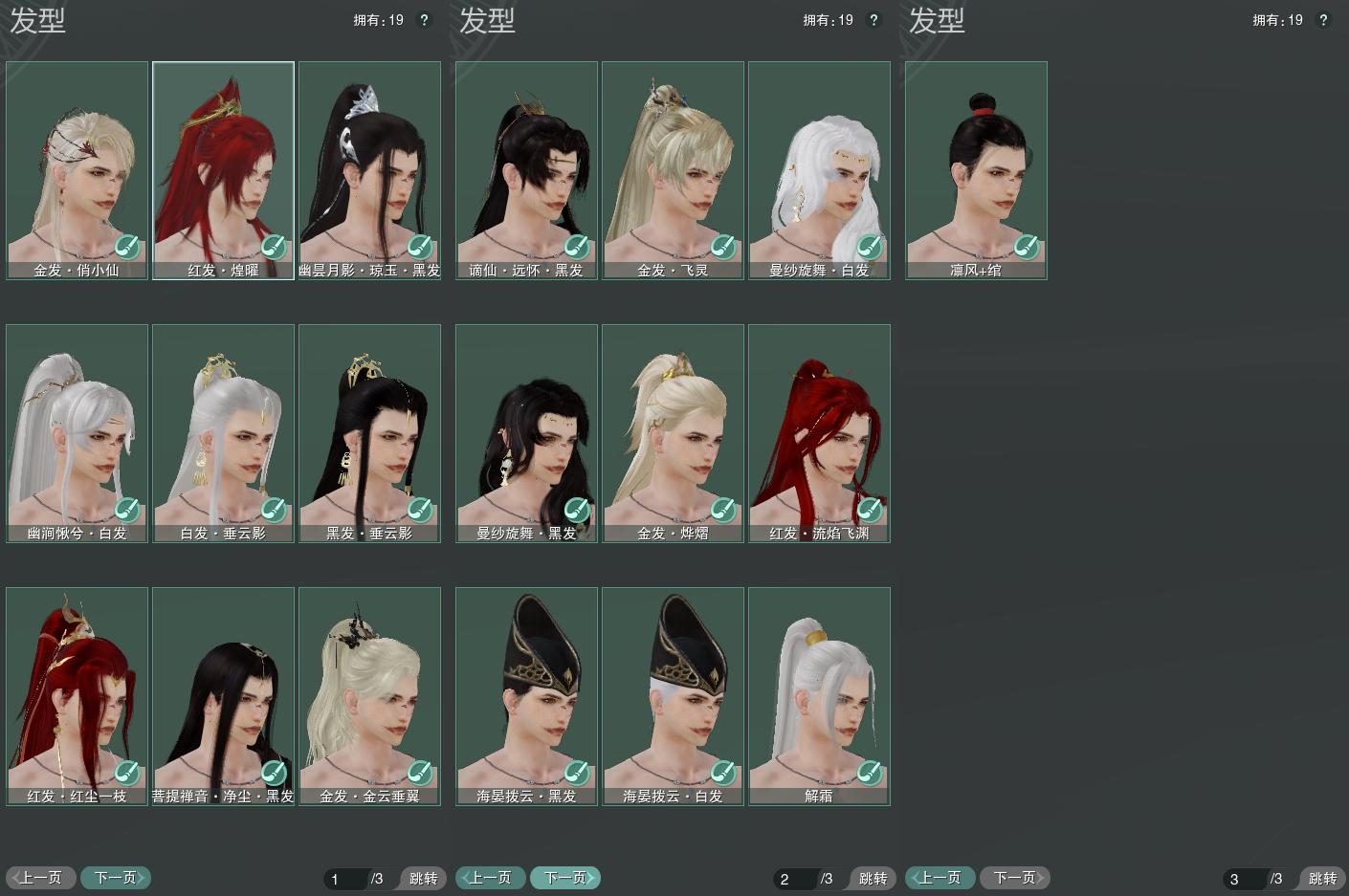Click 下一页 button in page 1 panel
Image resolution: width=1349 pixels, height=896 pixels.
click(x=116, y=877)
